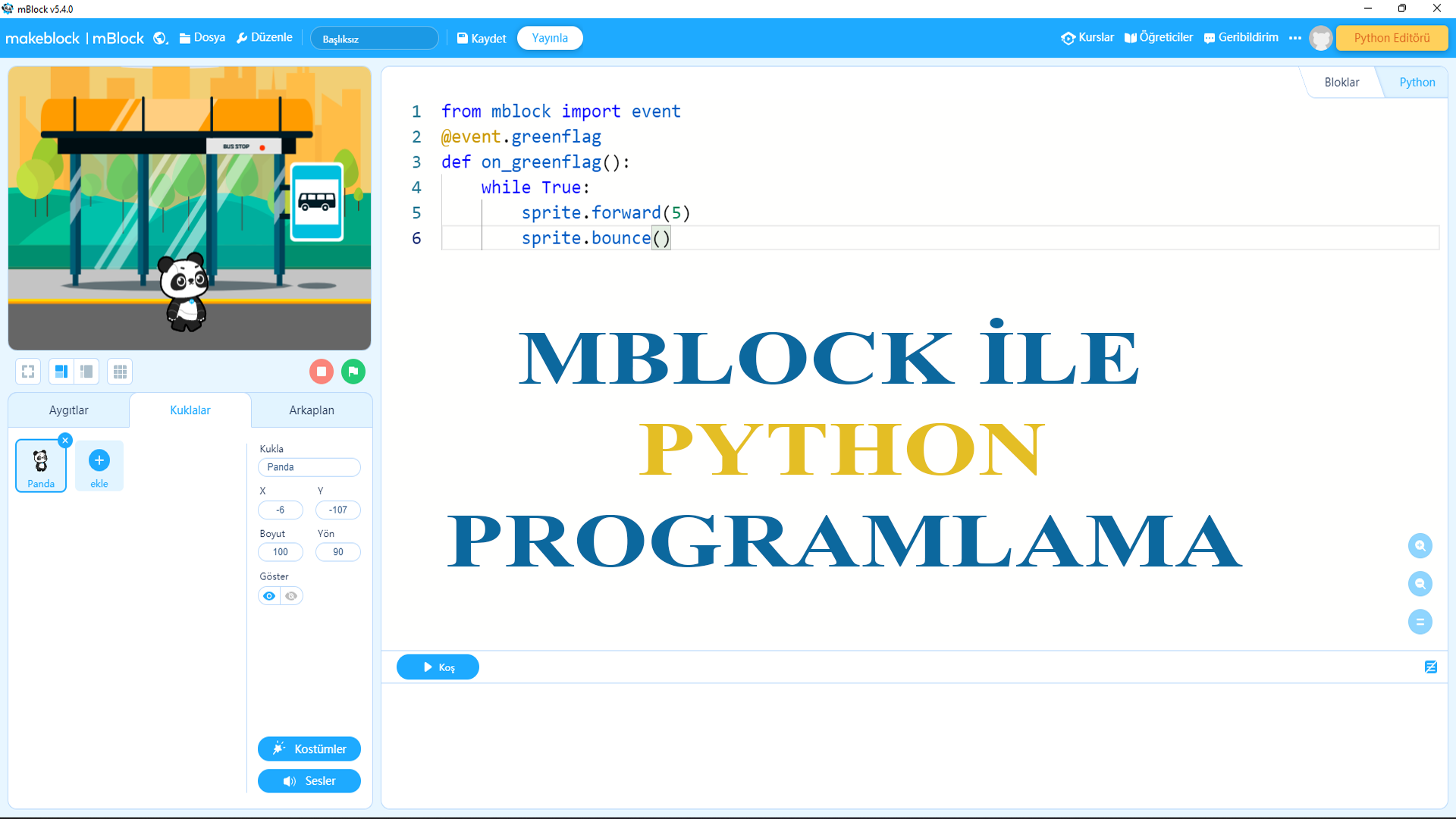Open the Düzenle menu
1456x819 pixels.
[x=265, y=37]
